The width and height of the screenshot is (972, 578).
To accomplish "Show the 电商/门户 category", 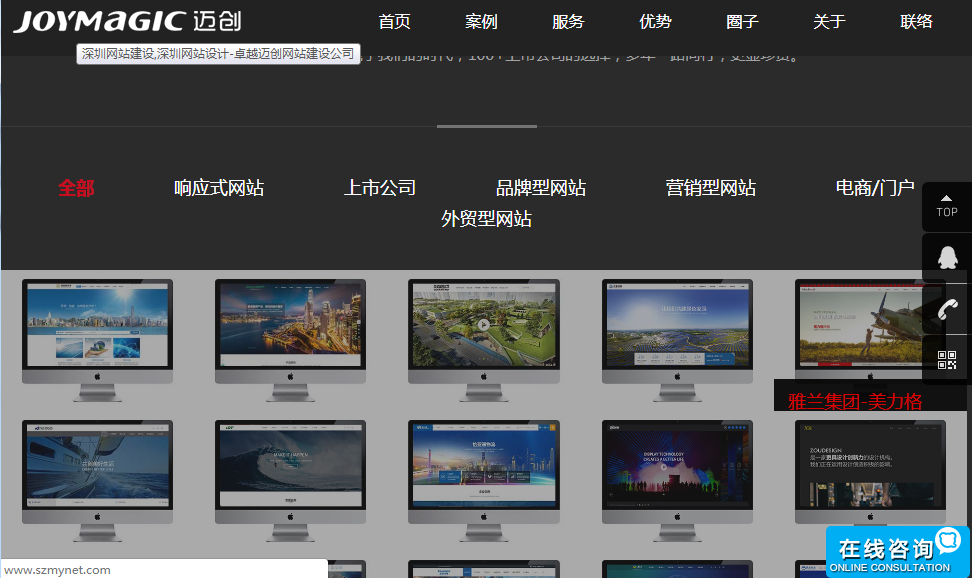I will (875, 188).
